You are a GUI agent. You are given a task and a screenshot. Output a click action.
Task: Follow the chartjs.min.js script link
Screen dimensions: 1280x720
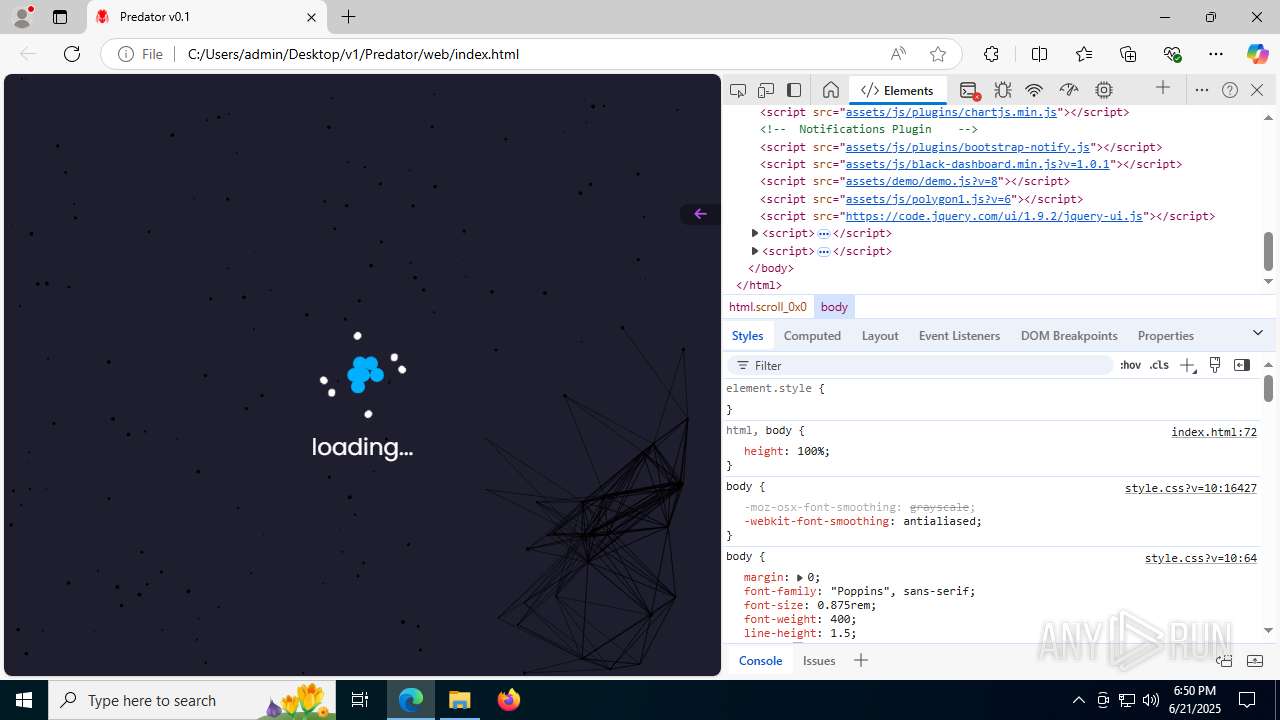[x=951, y=112]
